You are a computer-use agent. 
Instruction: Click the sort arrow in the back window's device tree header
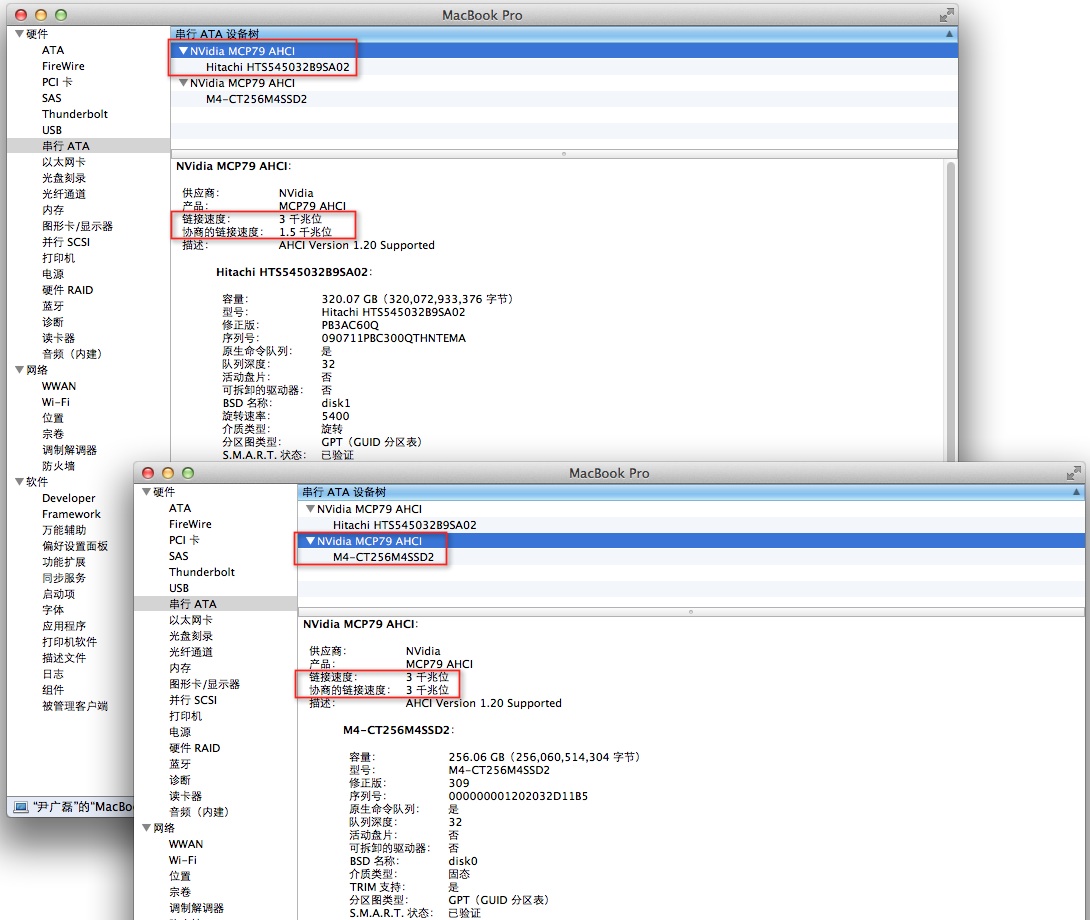949,33
